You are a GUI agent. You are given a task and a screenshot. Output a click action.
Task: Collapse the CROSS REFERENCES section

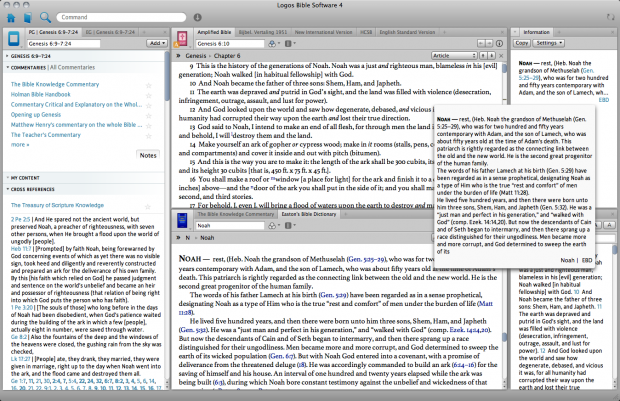point(7,189)
